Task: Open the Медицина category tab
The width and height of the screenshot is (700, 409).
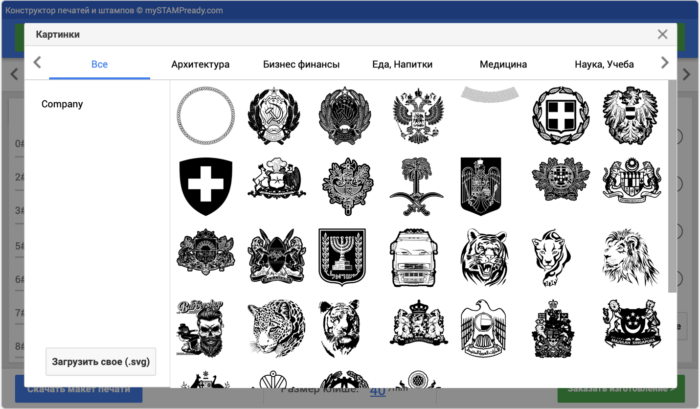Action: click(503, 64)
